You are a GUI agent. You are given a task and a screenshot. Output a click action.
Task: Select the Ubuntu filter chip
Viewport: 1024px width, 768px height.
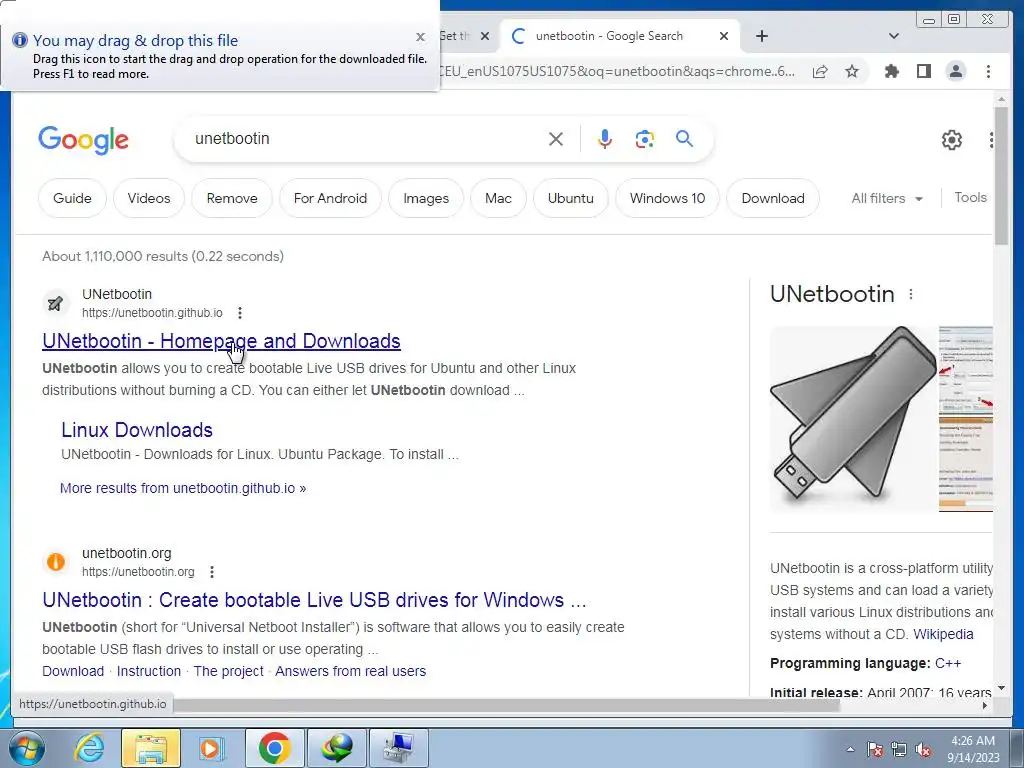click(x=571, y=199)
